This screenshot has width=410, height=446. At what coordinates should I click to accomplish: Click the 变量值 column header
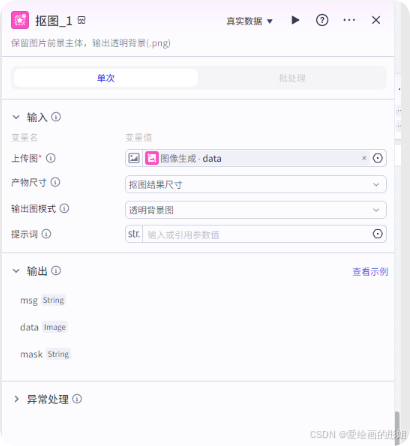click(139, 138)
